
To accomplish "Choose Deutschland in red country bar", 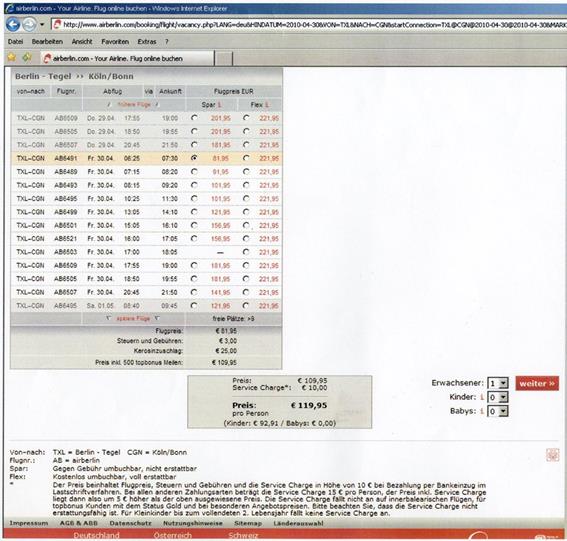I will (x=96, y=535).
